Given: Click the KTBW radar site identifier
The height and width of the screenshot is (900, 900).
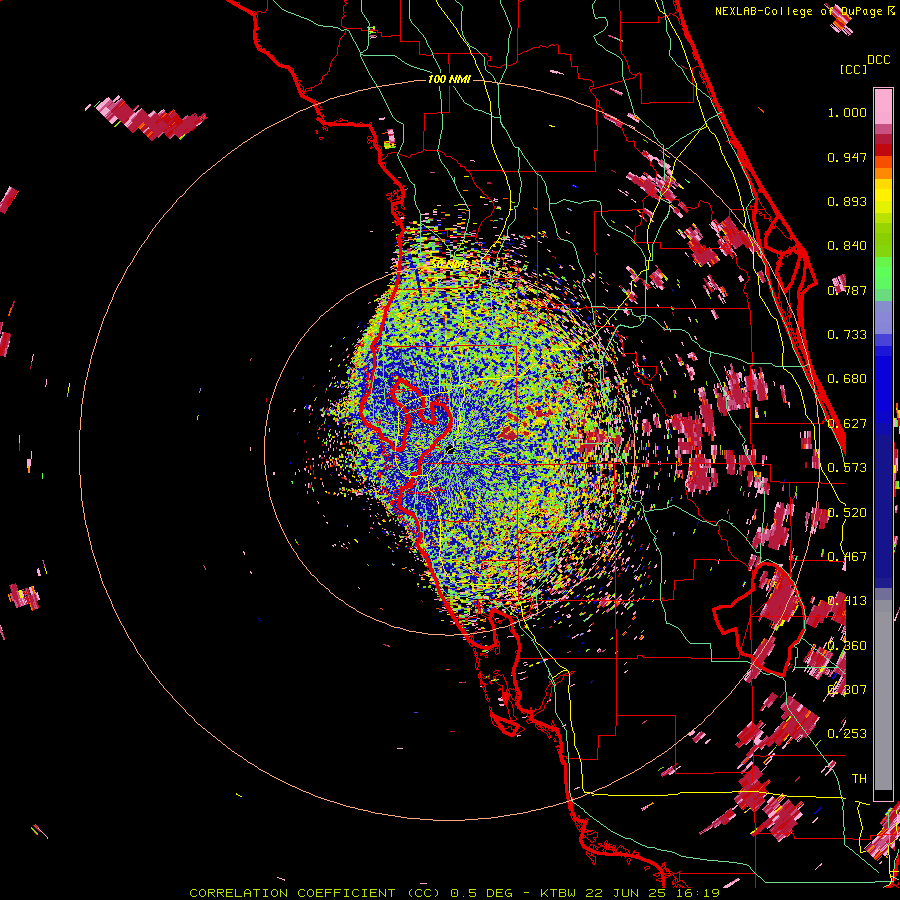Looking at the screenshot, I should 560,893.
